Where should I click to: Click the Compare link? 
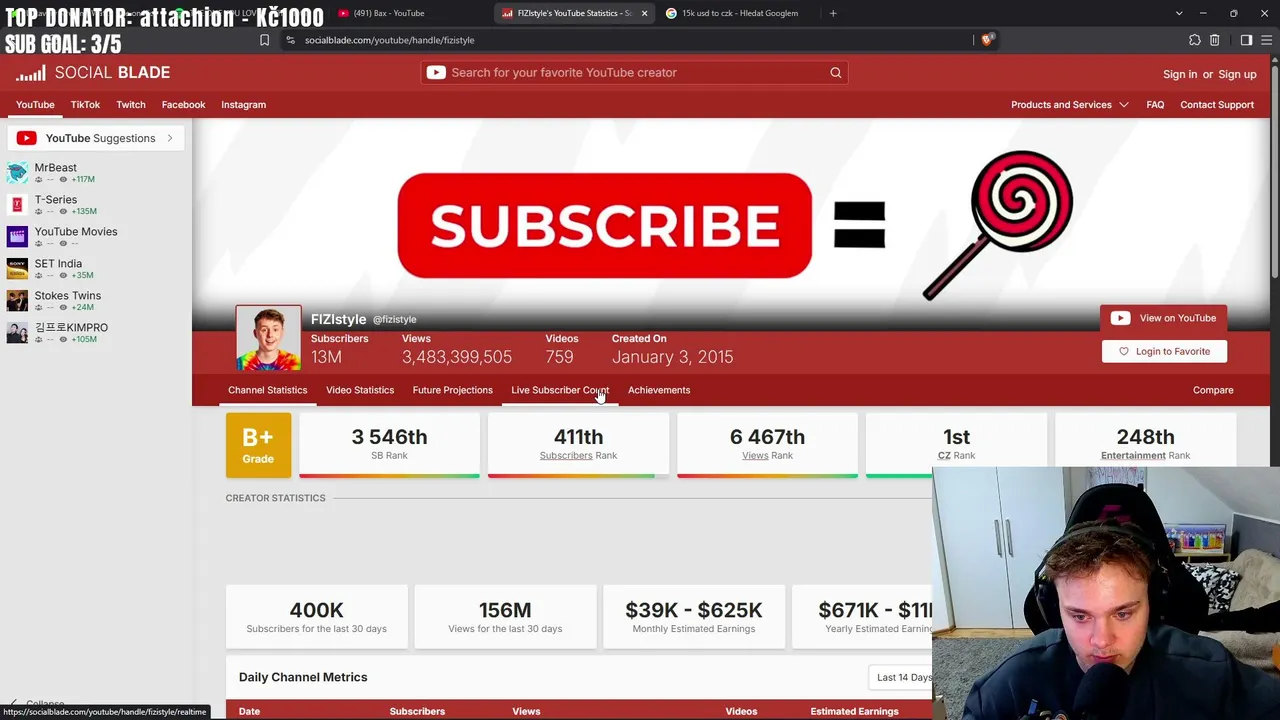[1213, 390]
